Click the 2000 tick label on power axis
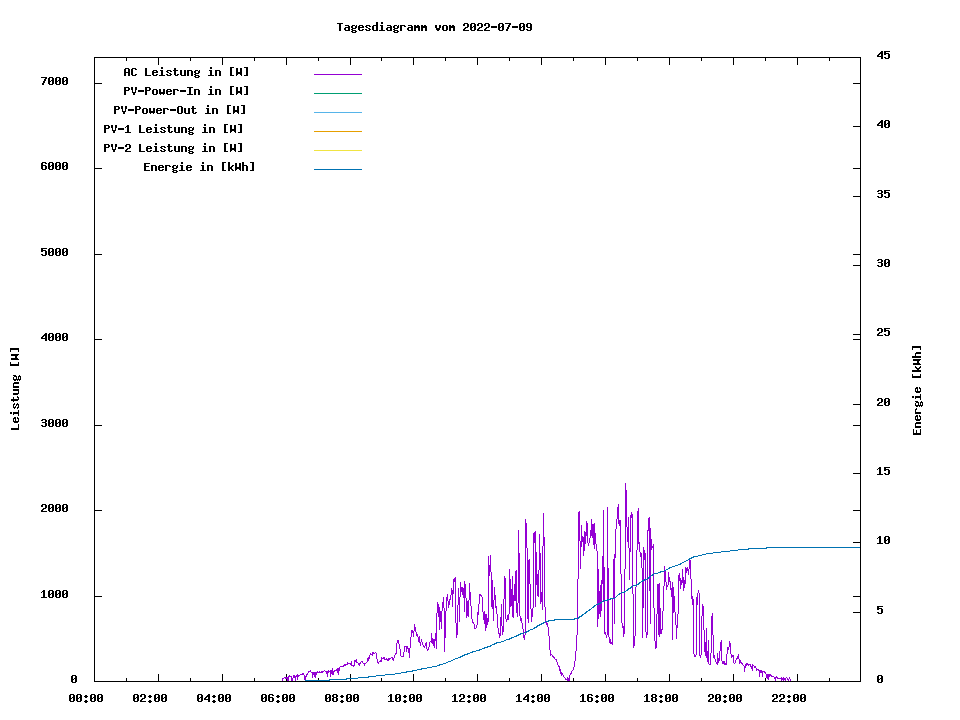Viewport: 960px width, 720px height. (x=54, y=509)
